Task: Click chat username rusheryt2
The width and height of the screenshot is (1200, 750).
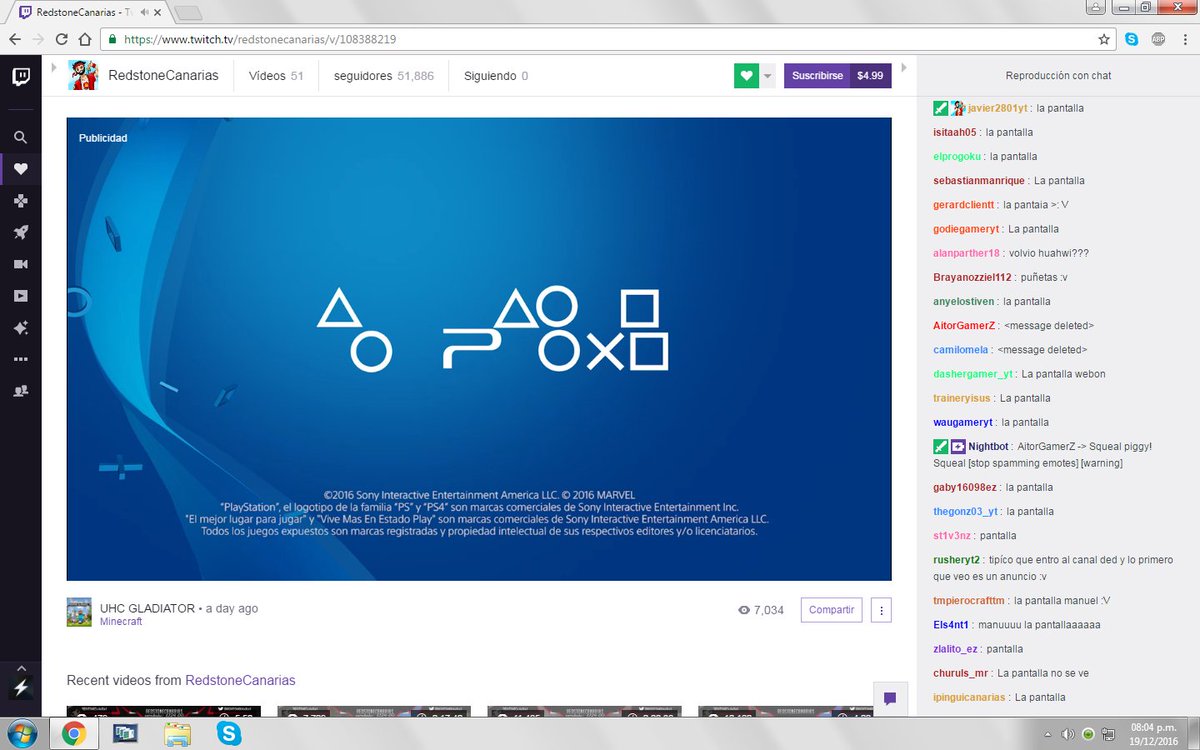Action: 956,559
